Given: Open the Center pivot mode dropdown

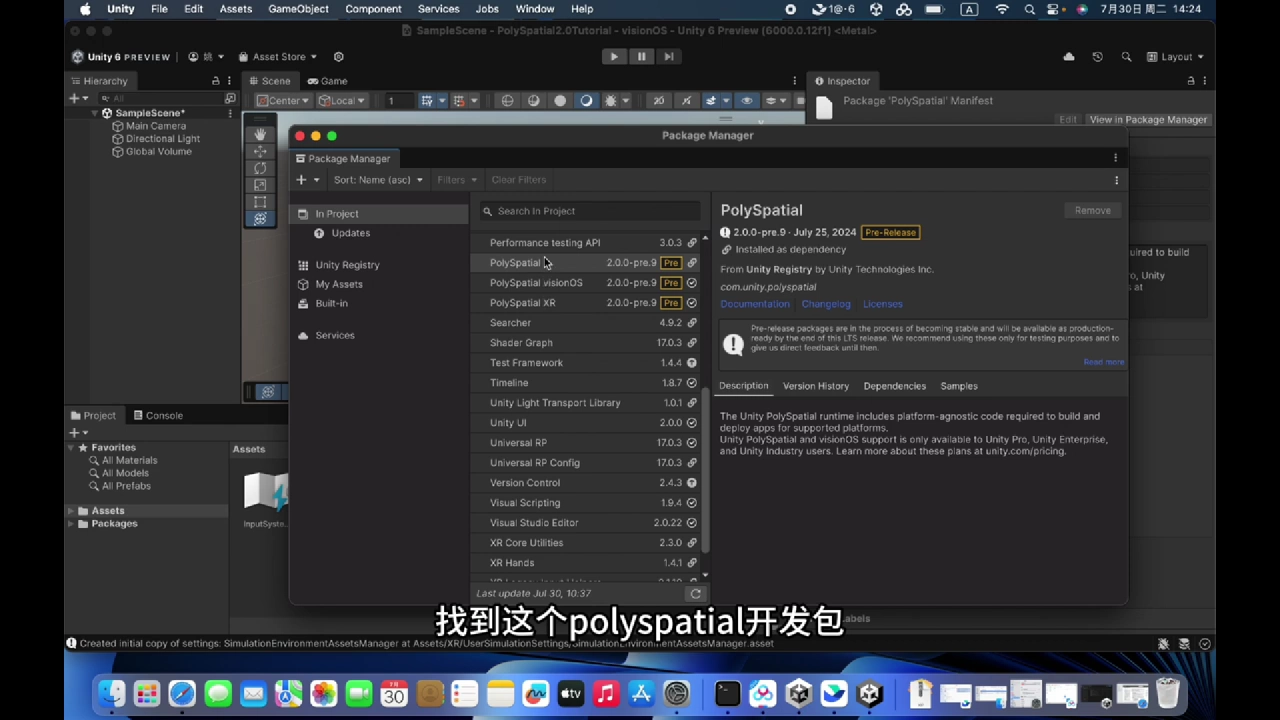Looking at the screenshot, I should [283, 100].
